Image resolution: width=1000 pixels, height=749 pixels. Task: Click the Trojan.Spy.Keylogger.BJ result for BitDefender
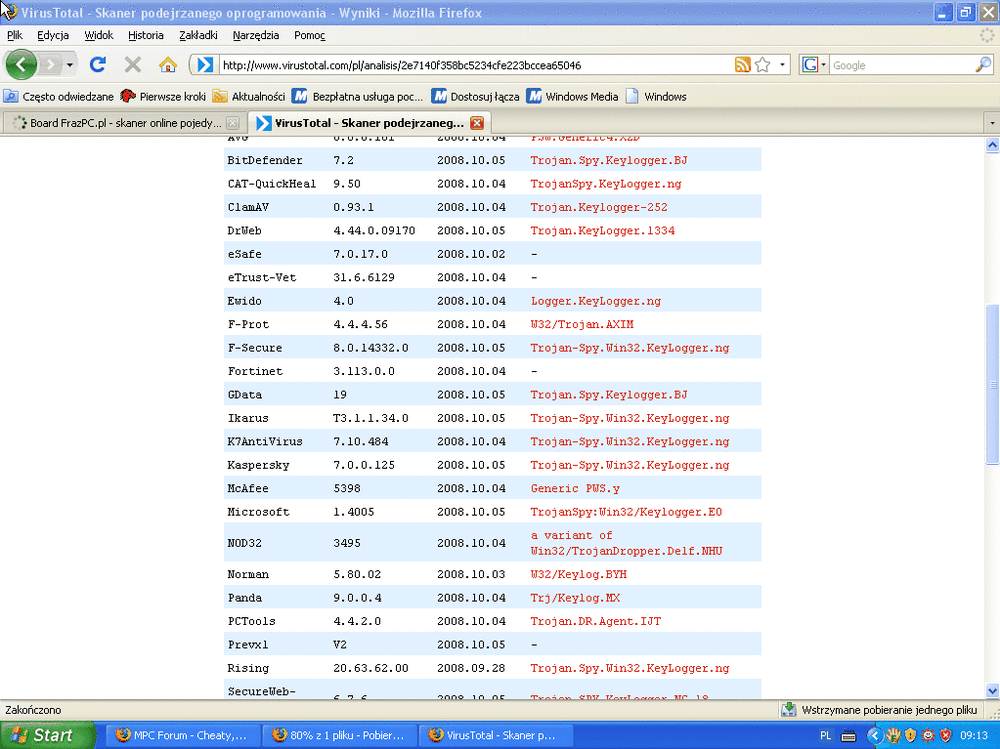pos(608,160)
